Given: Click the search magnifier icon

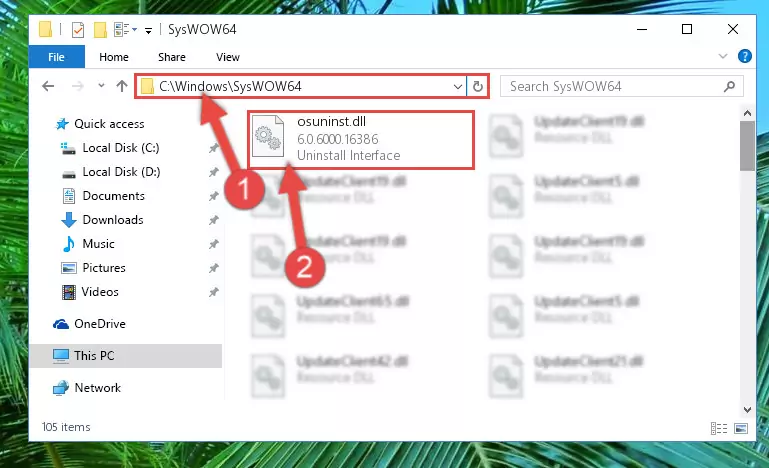Looking at the screenshot, I should (729, 87).
